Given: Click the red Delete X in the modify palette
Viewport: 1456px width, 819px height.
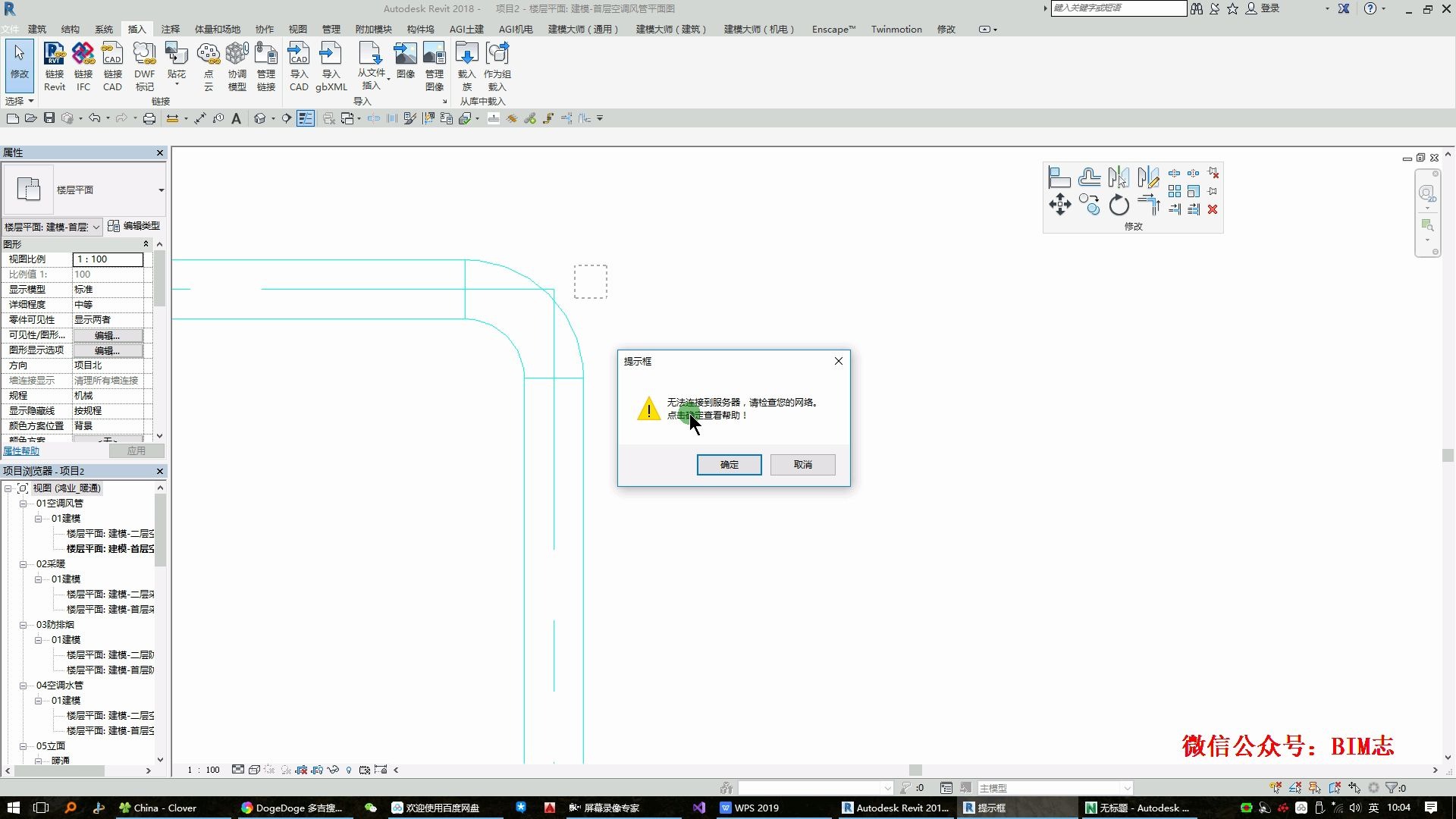Looking at the screenshot, I should click(x=1213, y=209).
